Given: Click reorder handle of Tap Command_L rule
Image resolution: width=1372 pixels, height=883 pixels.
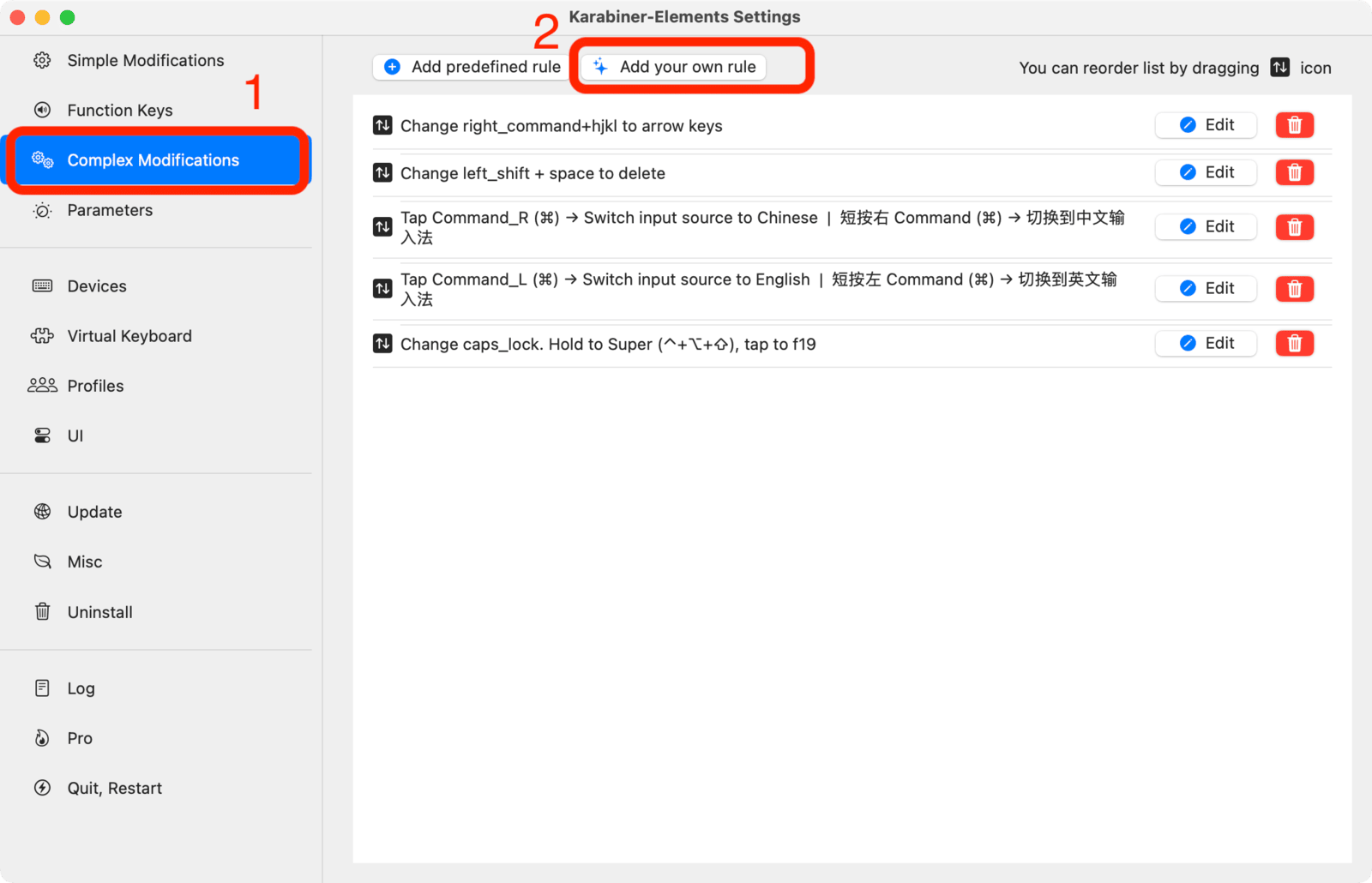Looking at the screenshot, I should (x=382, y=289).
